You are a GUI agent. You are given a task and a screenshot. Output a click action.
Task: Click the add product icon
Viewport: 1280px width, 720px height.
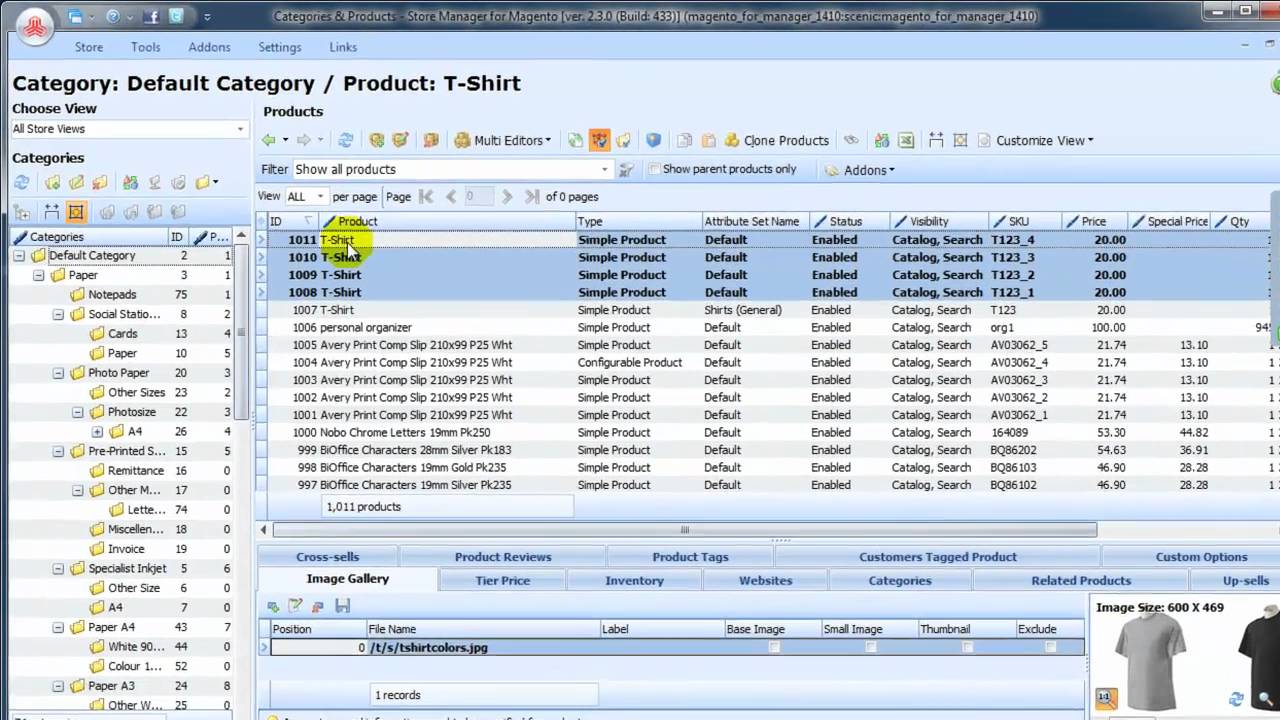click(377, 141)
